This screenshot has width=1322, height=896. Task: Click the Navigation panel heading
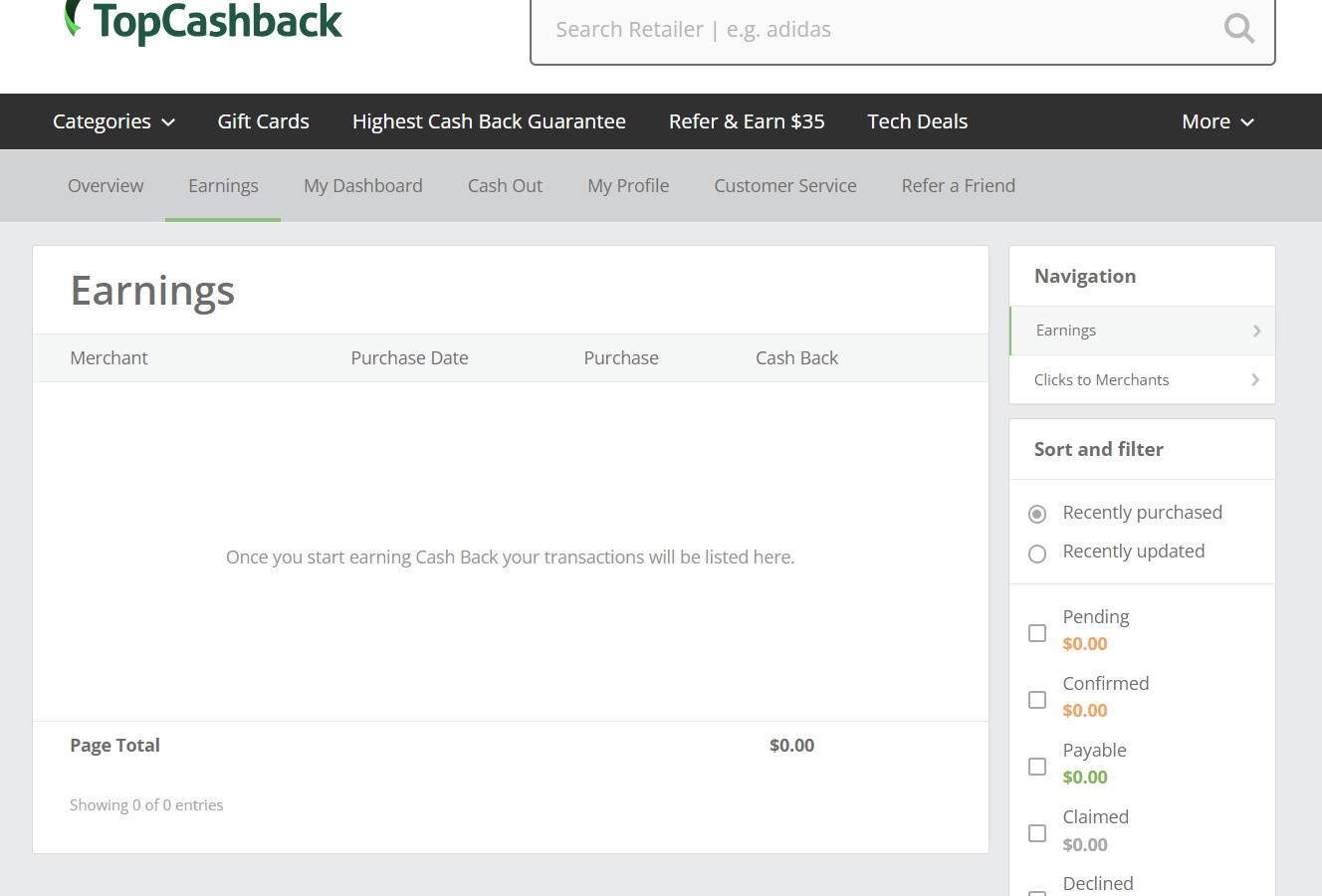[1085, 276]
